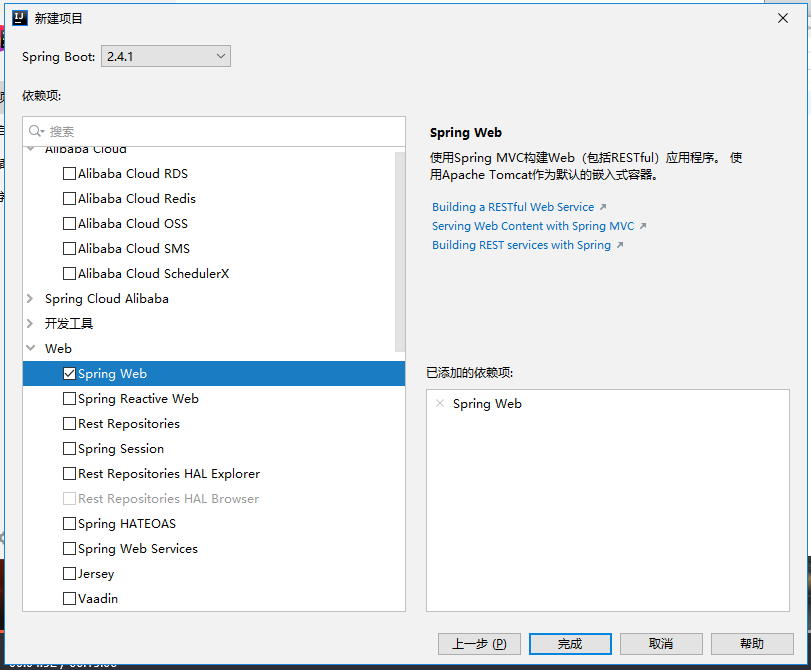Check Spring Reactive Web

click(69, 398)
